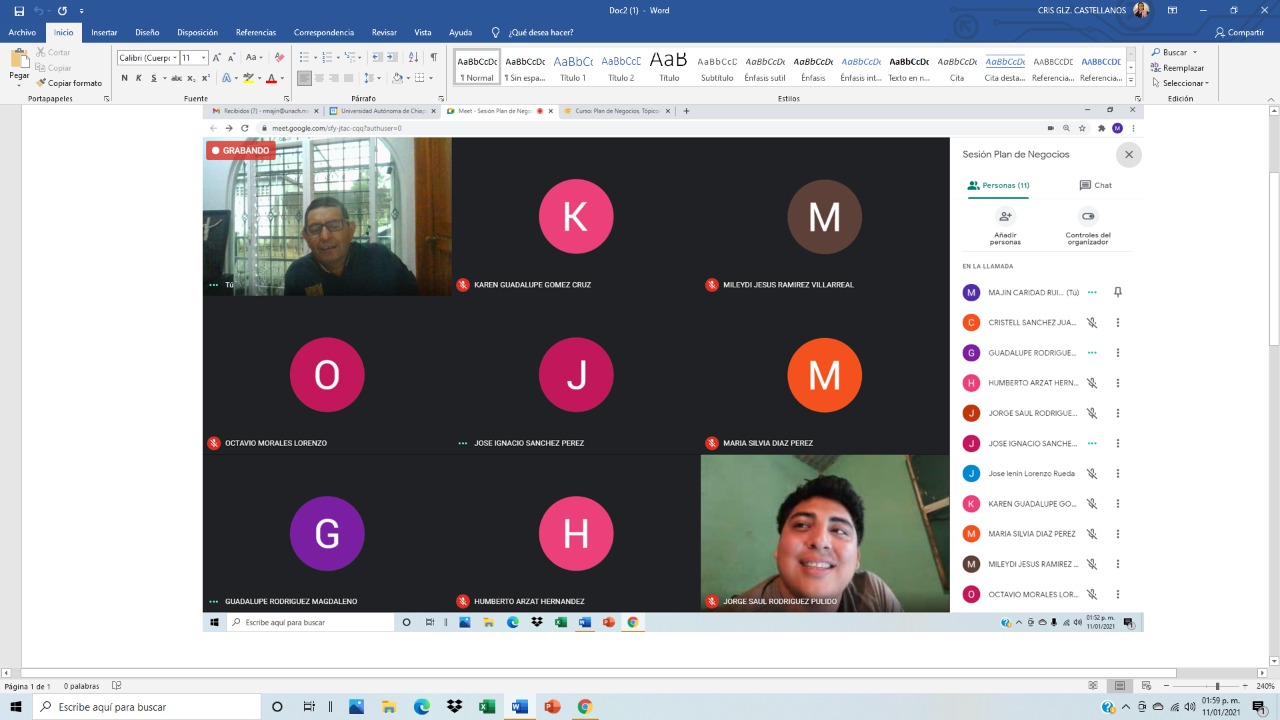The image size is (1280, 720).
Task: Switch to web layout view in status bar
Action: click(1145, 686)
